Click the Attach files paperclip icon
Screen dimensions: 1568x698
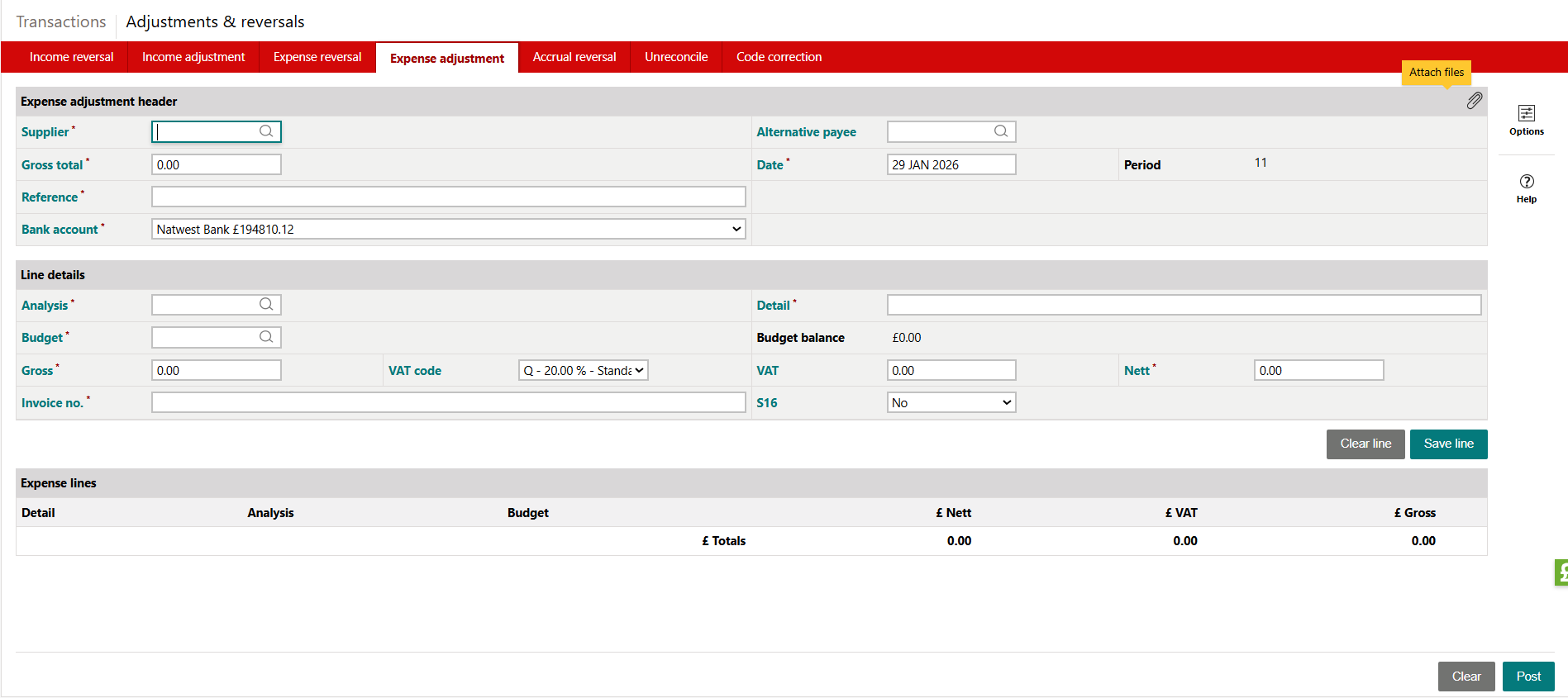[1475, 101]
